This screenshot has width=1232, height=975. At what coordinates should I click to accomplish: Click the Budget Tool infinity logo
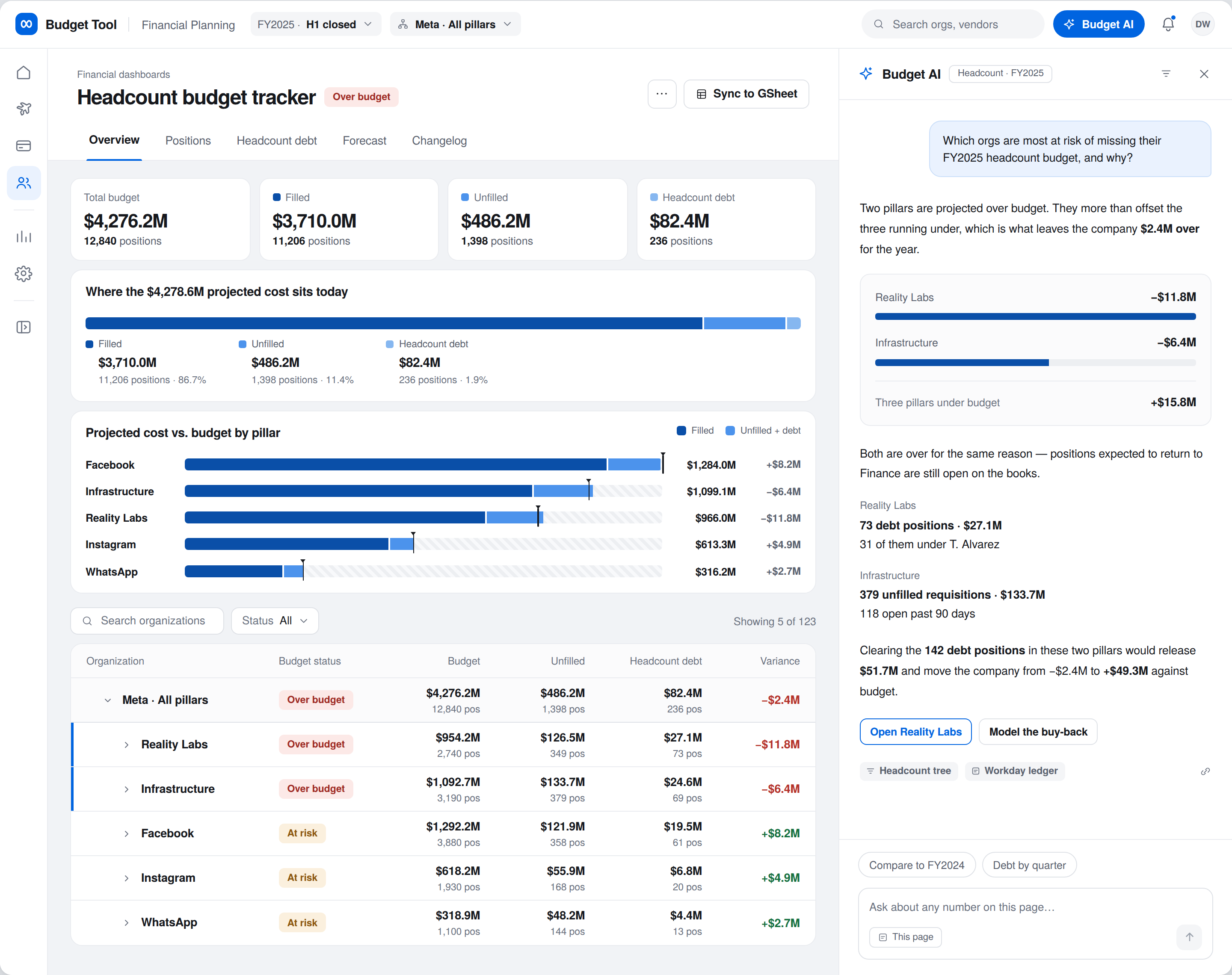[26, 24]
